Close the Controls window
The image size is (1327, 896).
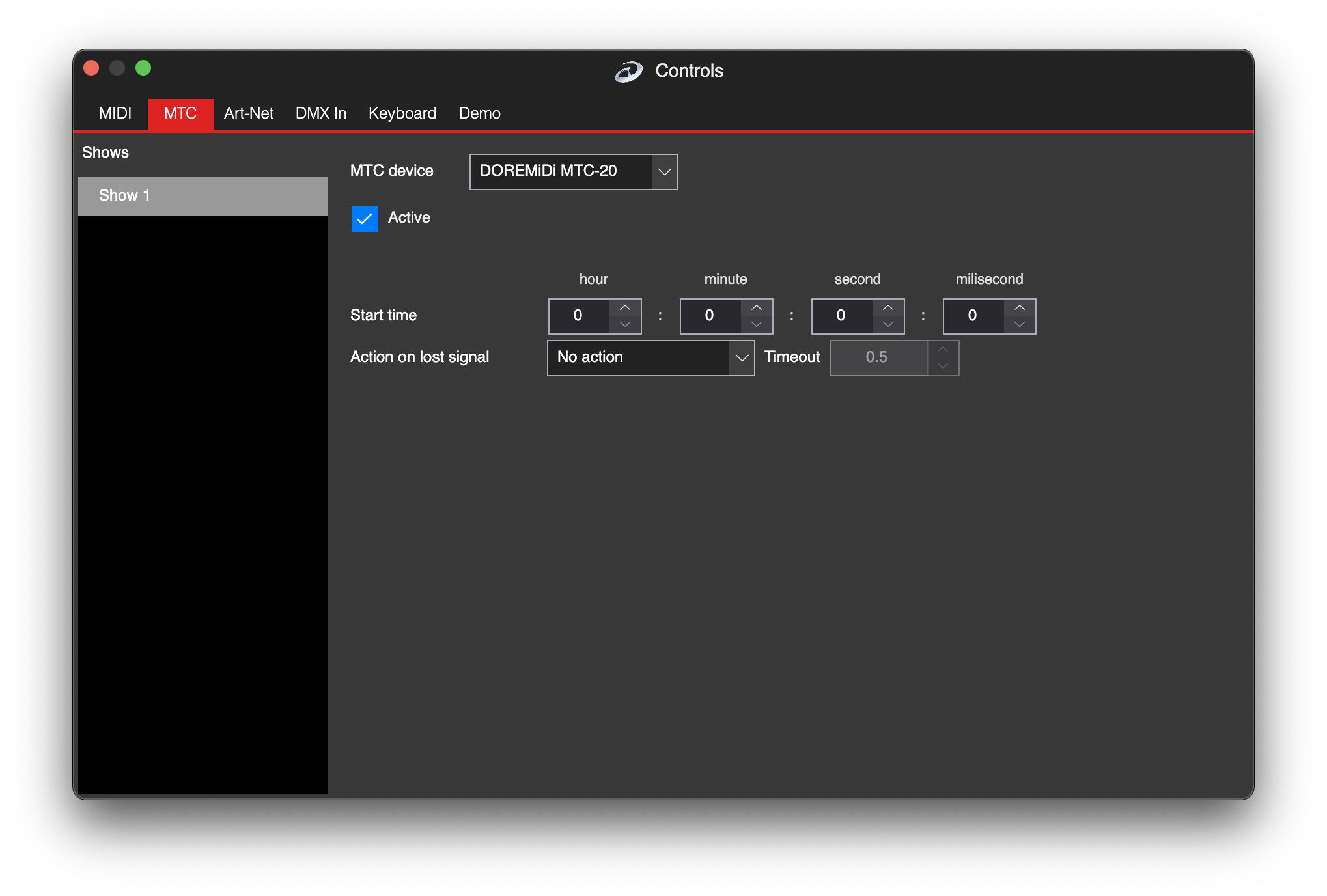91,68
